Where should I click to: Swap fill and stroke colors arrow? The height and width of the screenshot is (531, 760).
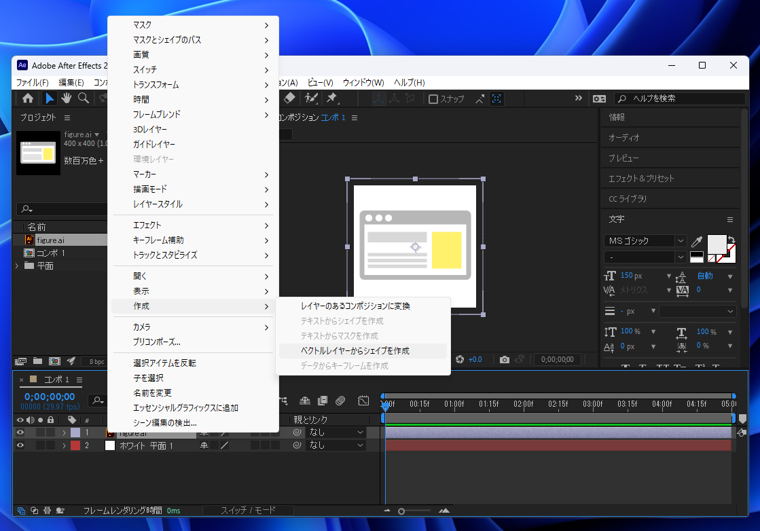[x=731, y=239]
